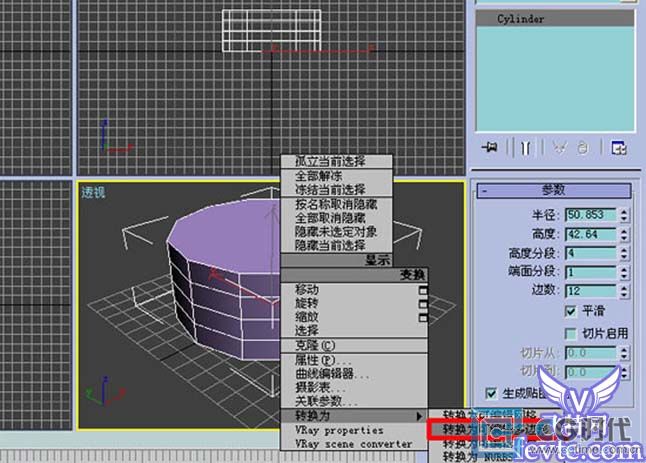Click the purple cylinder object in viewport
The height and width of the screenshot is (463, 646).
point(225,280)
